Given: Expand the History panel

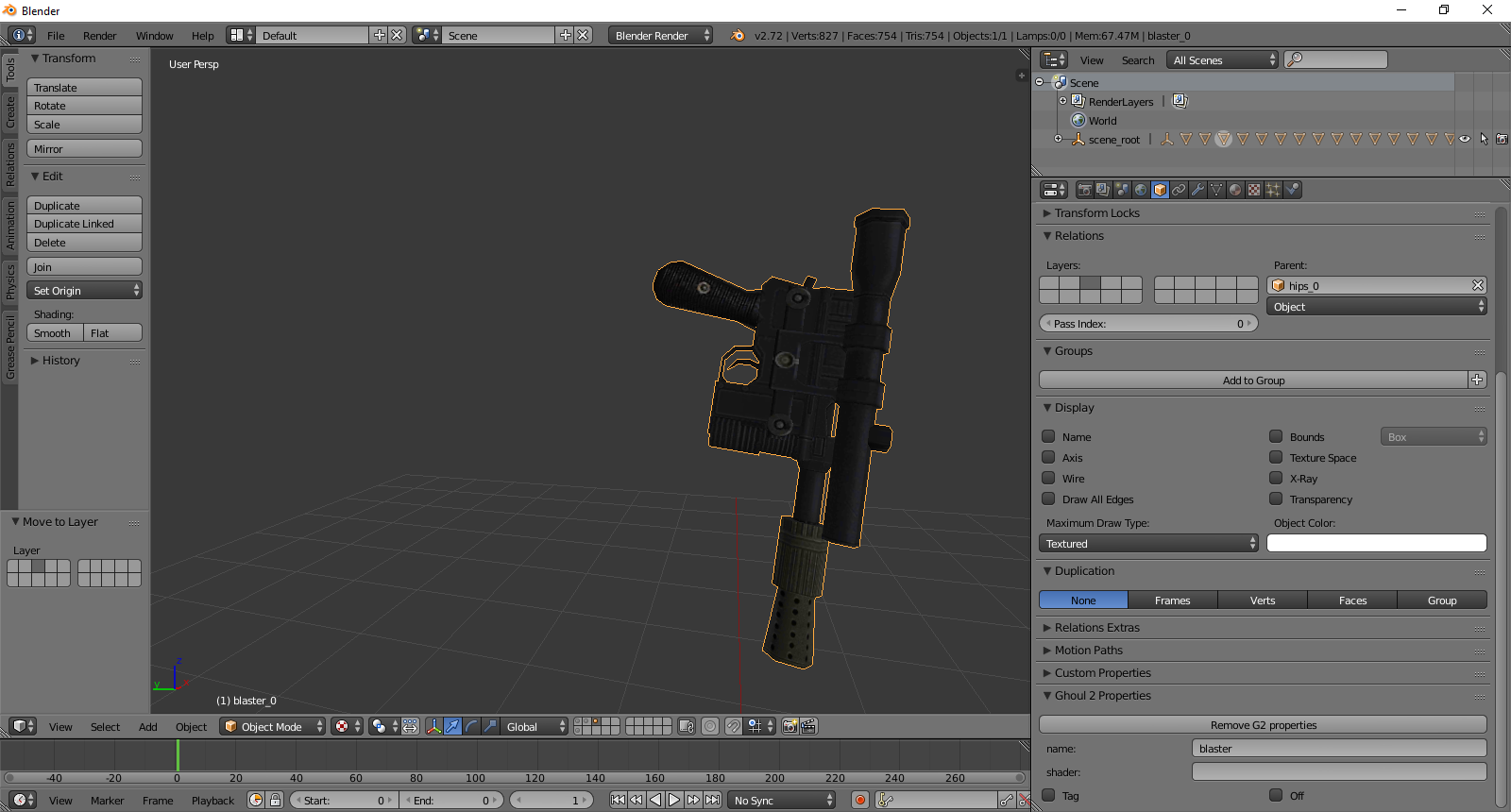Looking at the screenshot, I should click(x=60, y=361).
